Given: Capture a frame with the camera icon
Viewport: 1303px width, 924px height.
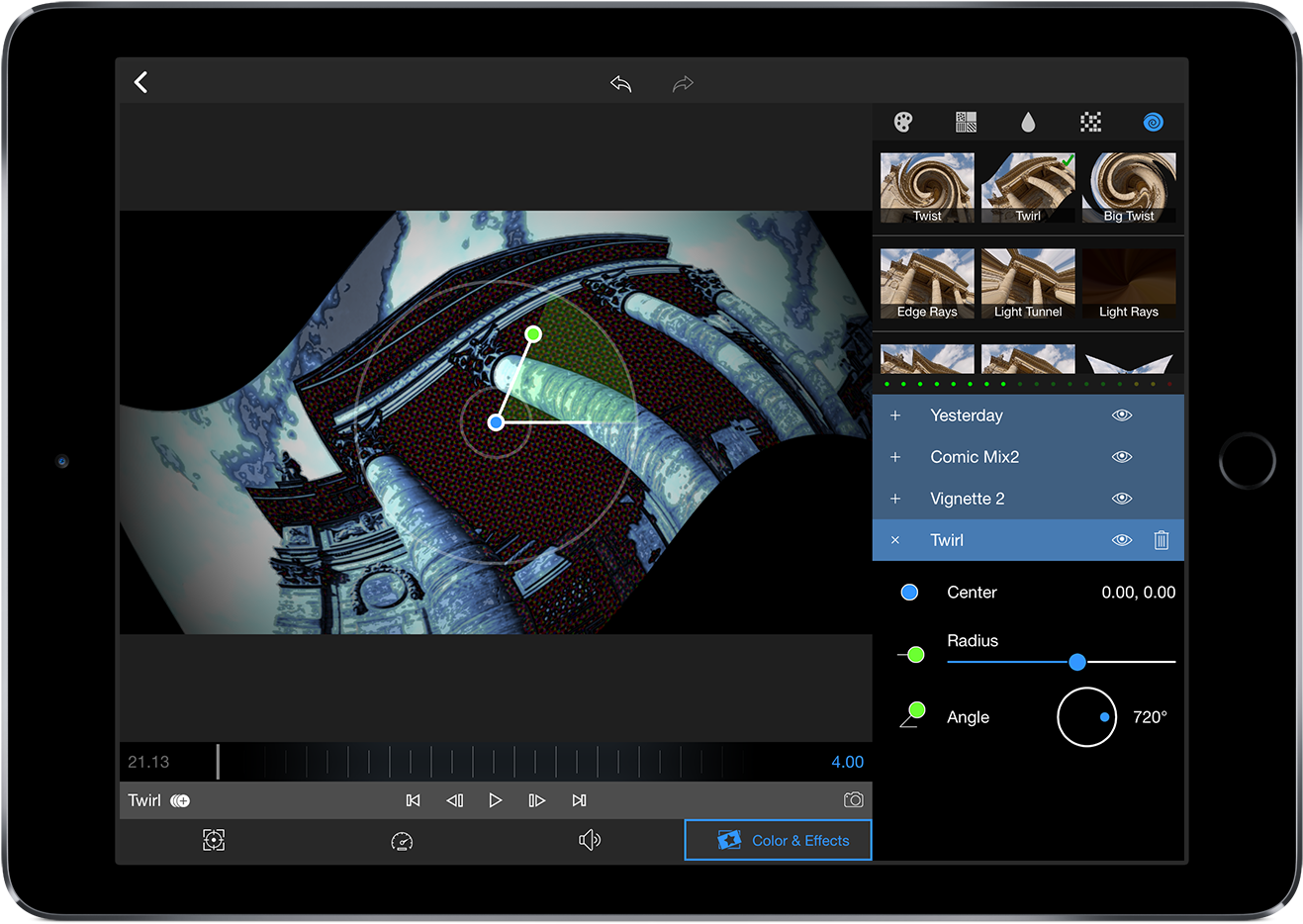Looking at the screenshot, I should tap(853, 800).
